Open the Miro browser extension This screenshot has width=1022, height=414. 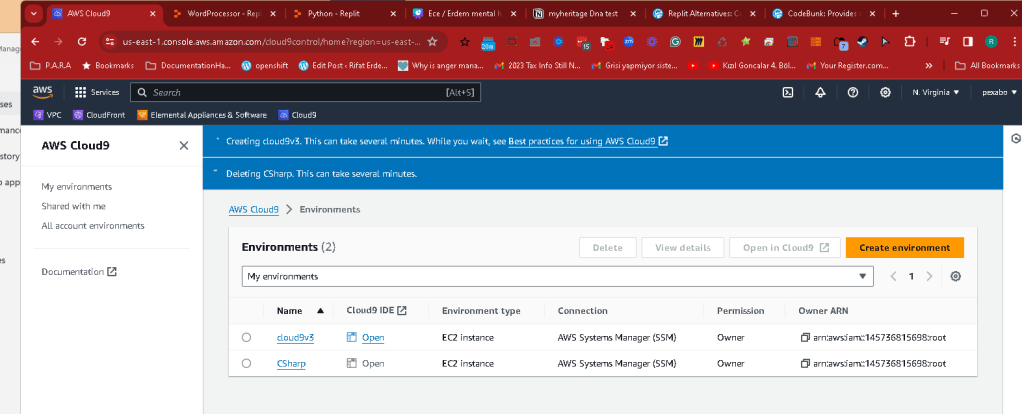point(698,42)
